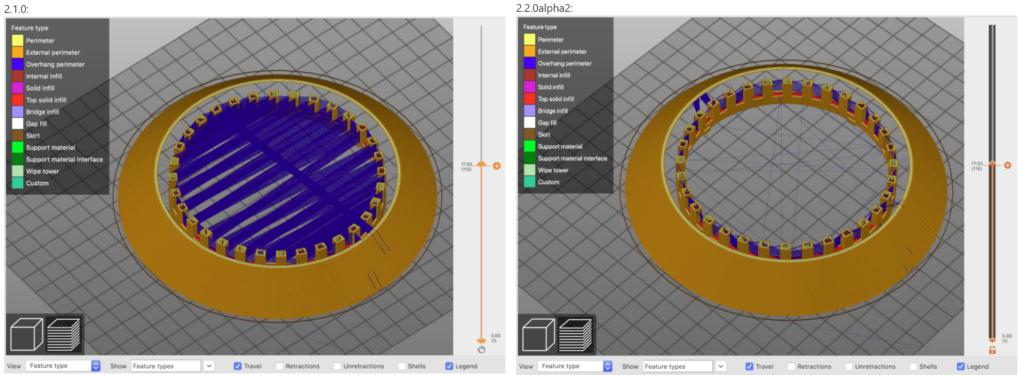Open left View dropdown showing Feature type
Viewport: 1024px width, 375px height.
coord(64,366)
